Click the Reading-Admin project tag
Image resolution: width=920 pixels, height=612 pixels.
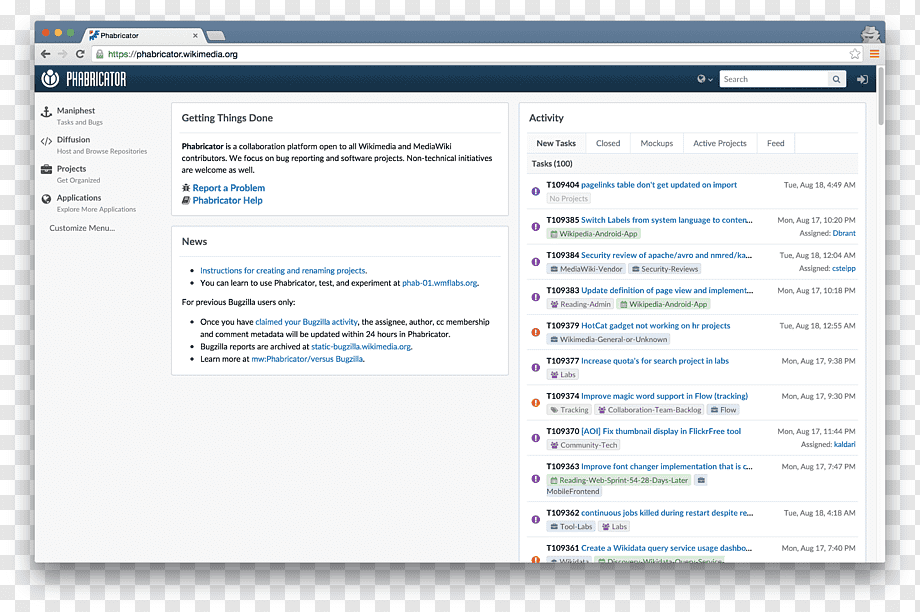pyautogui.click(x=580, y=304)
